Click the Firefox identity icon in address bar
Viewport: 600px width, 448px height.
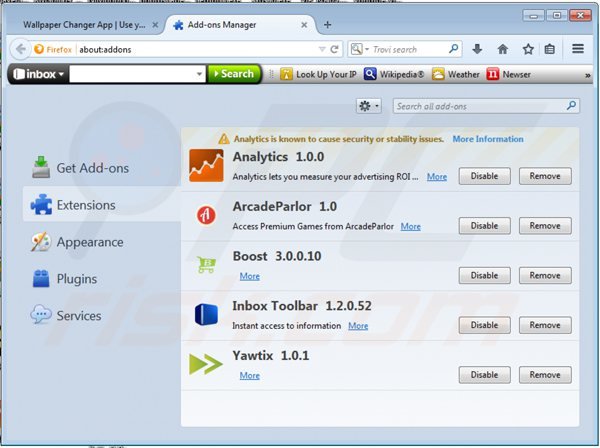[39, 49]
